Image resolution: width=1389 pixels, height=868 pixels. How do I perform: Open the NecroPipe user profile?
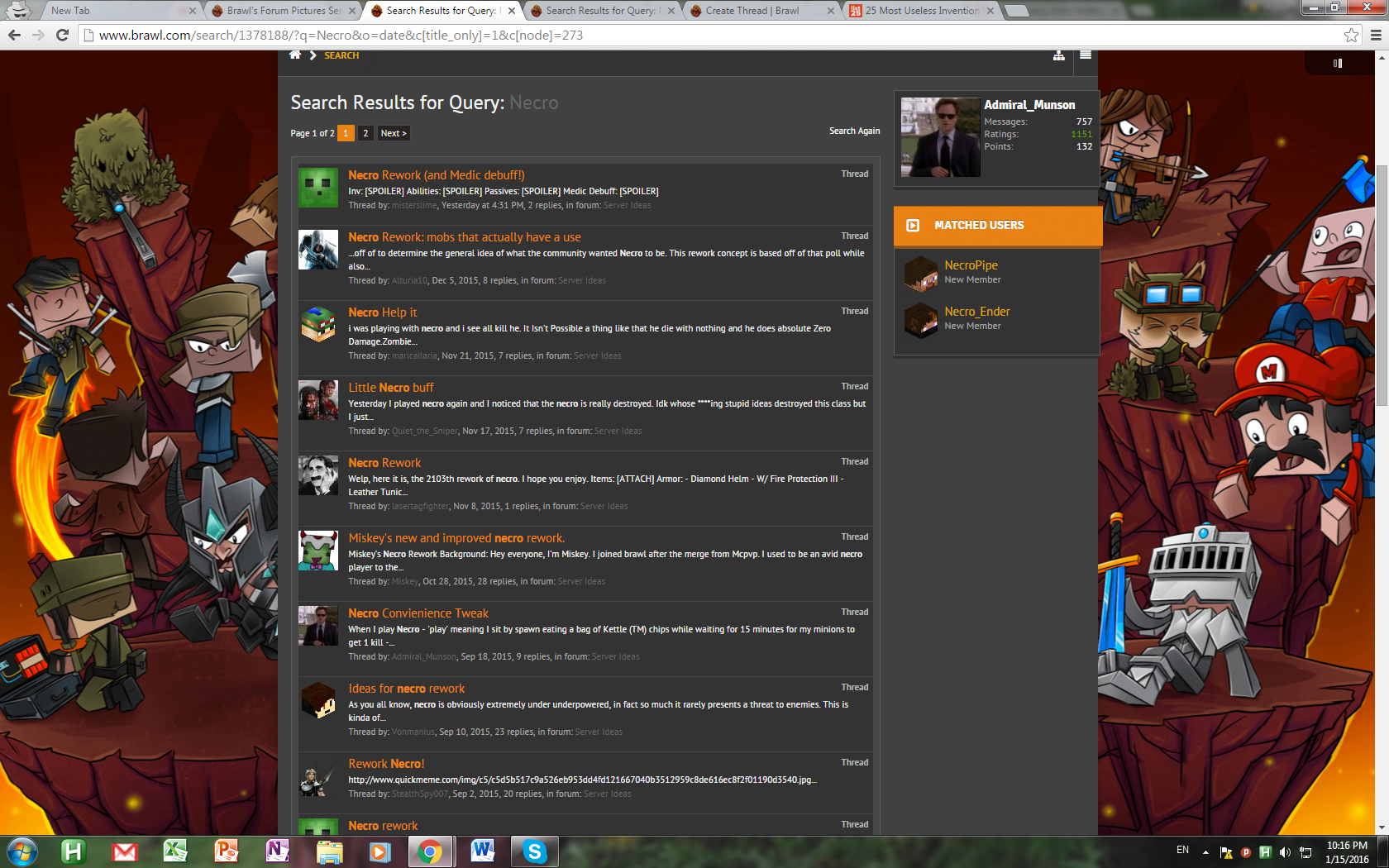point(971,265)
